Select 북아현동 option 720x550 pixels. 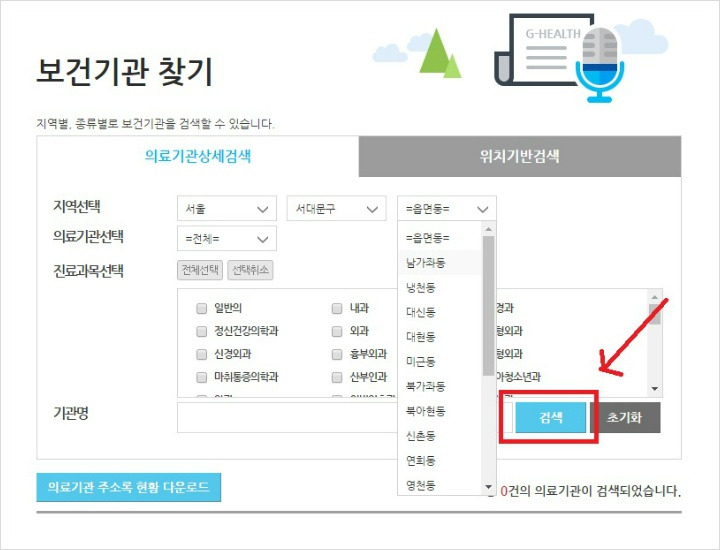(440, 410)
